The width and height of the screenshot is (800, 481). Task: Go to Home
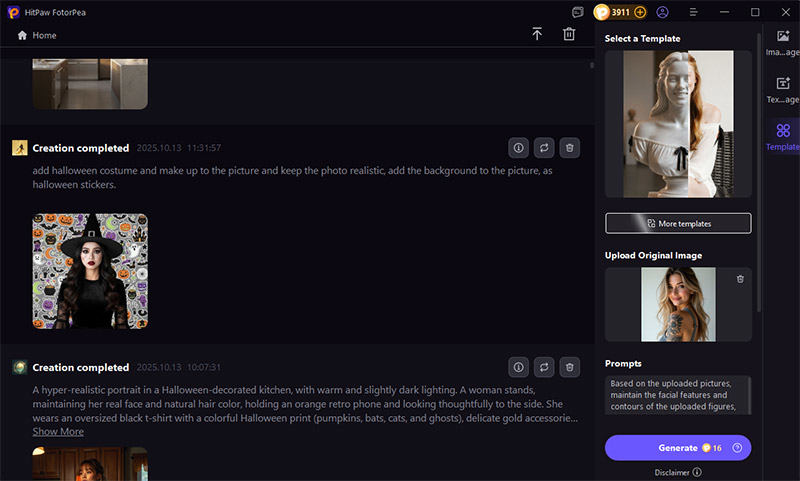pos(37,35)
